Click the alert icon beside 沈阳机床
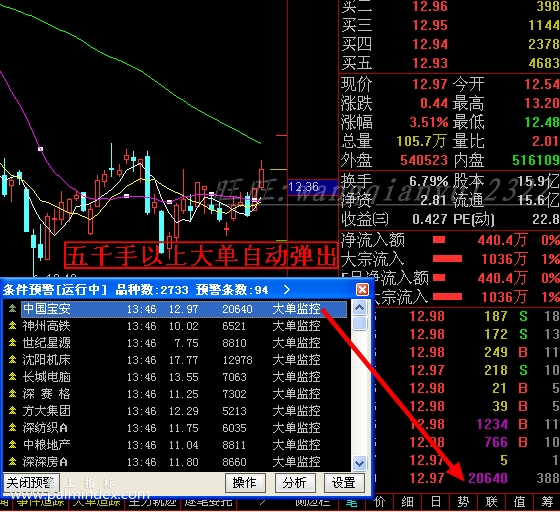Viewport: 560px width, 512px height. (12, 360)
